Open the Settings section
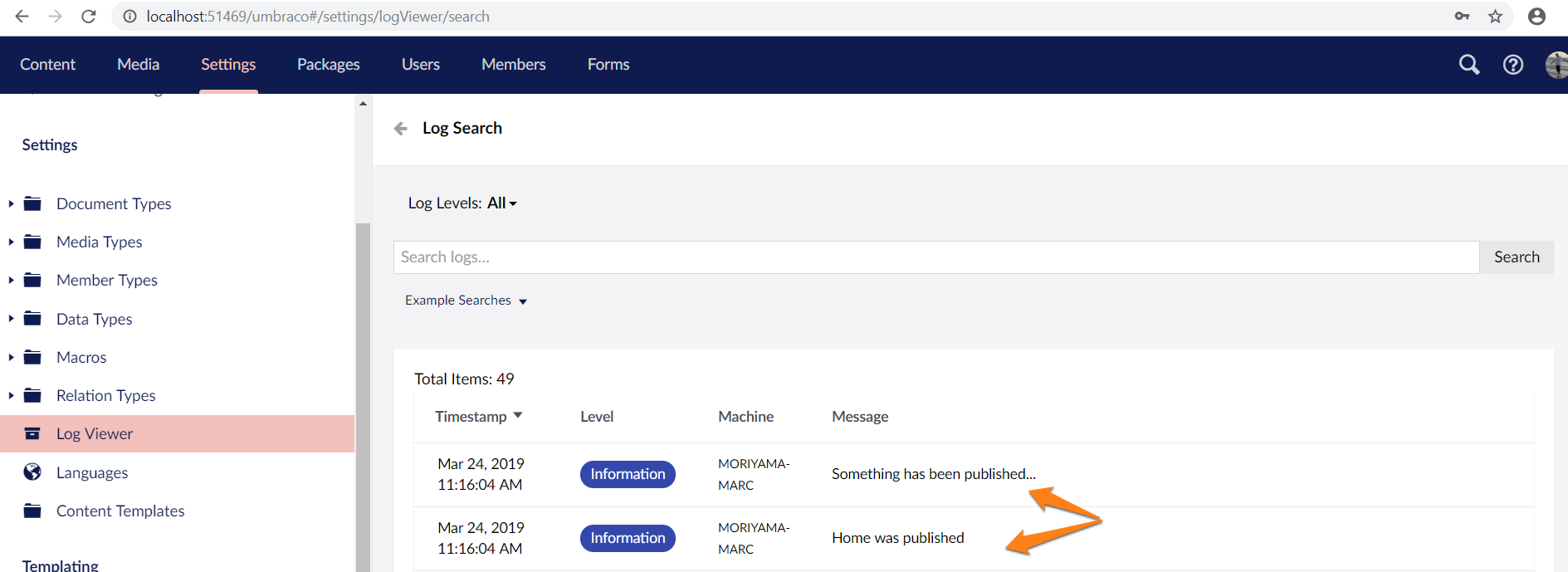 pyautogui.click(x=228, y=65)
